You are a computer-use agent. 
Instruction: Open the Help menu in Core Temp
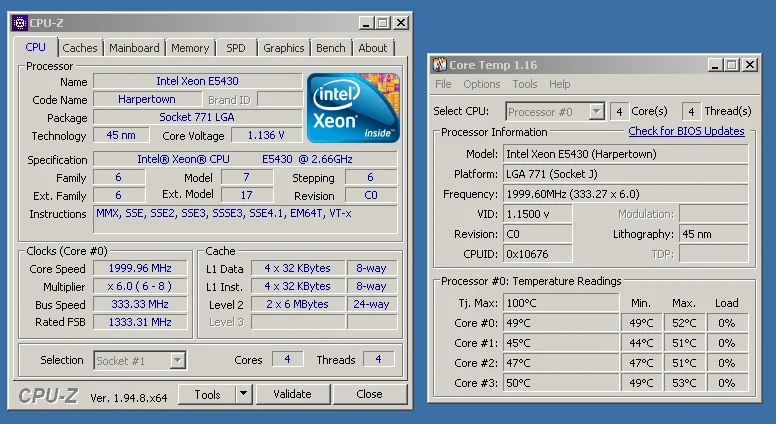point(560,84)
